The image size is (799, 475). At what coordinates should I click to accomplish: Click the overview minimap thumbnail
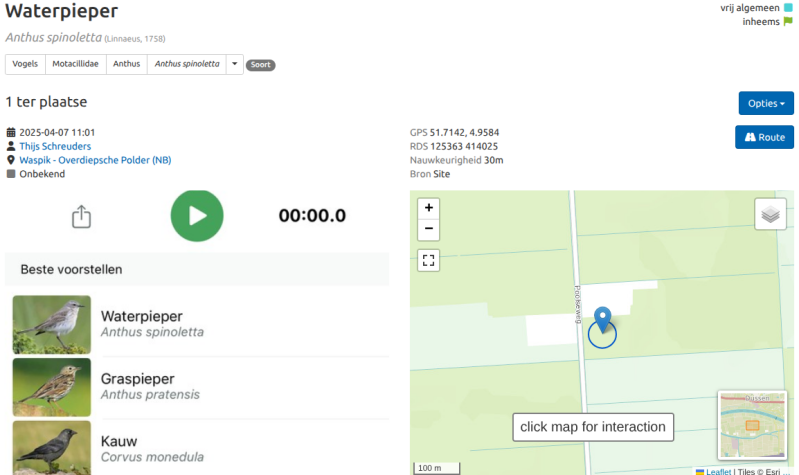(x=752, y=425)
